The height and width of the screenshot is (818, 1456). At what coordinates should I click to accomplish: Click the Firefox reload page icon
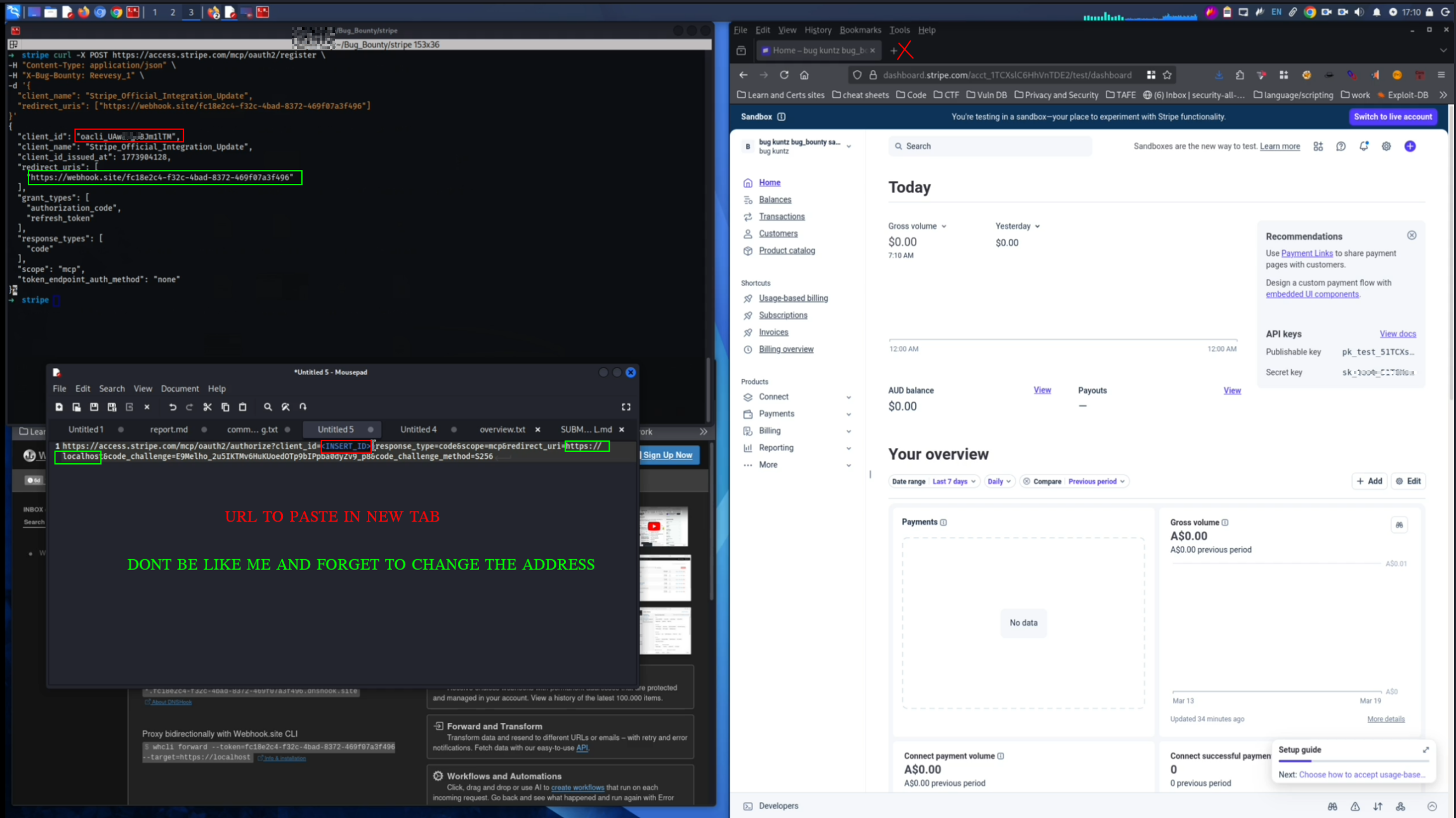[x=784, y=75]
